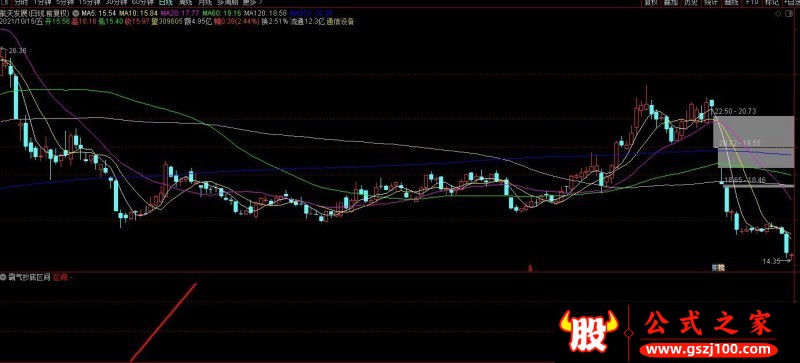Click the 叠加 overlay button
This screenshot has height=363, width=800.
670,3
